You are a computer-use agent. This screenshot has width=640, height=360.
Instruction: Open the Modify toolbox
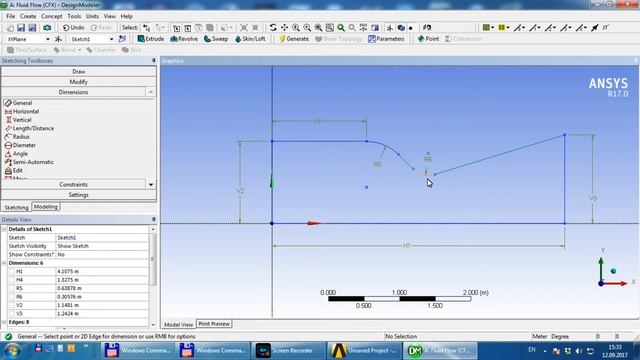(78, 82)
